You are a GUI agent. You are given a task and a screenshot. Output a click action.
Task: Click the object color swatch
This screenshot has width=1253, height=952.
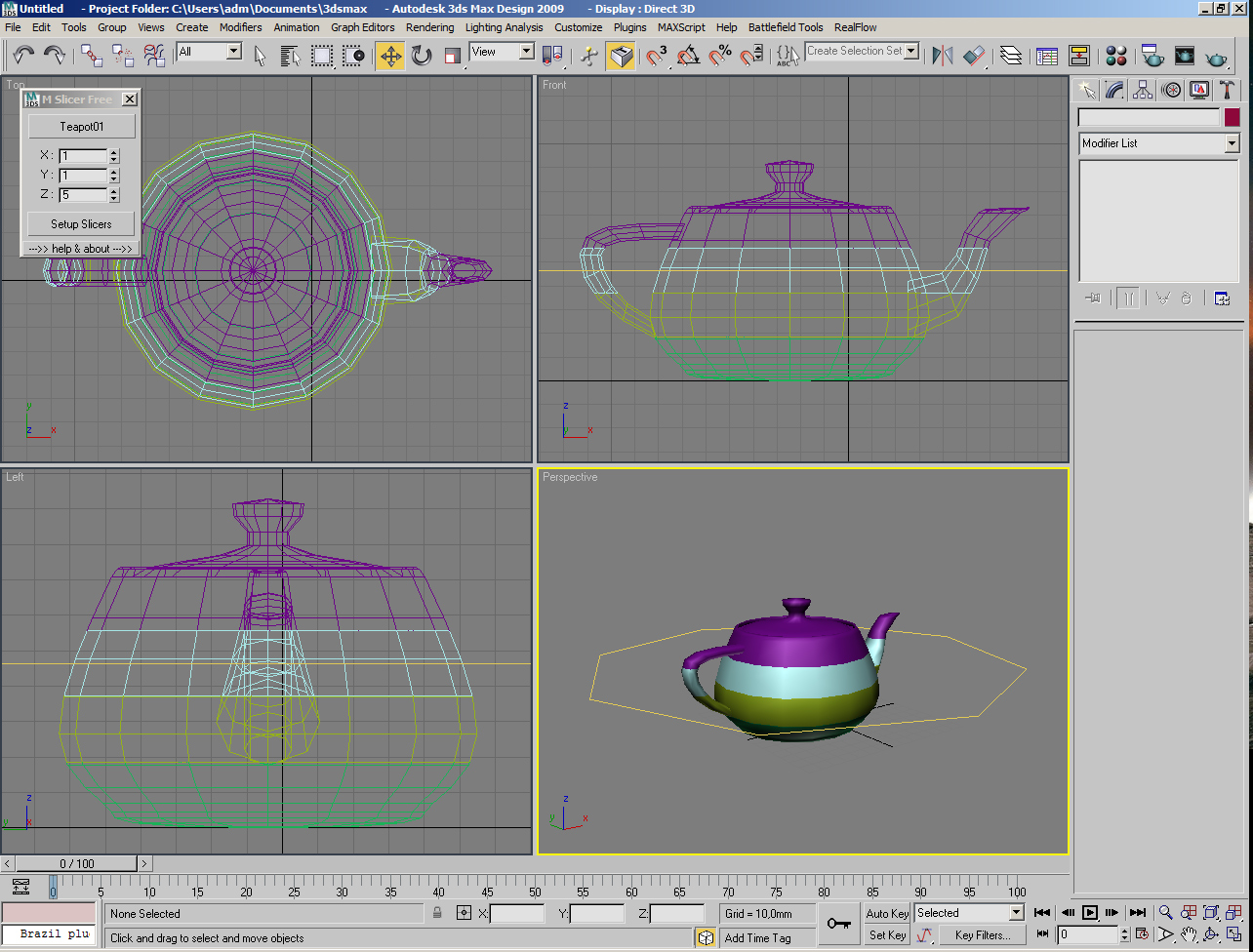pos(1232,117)
